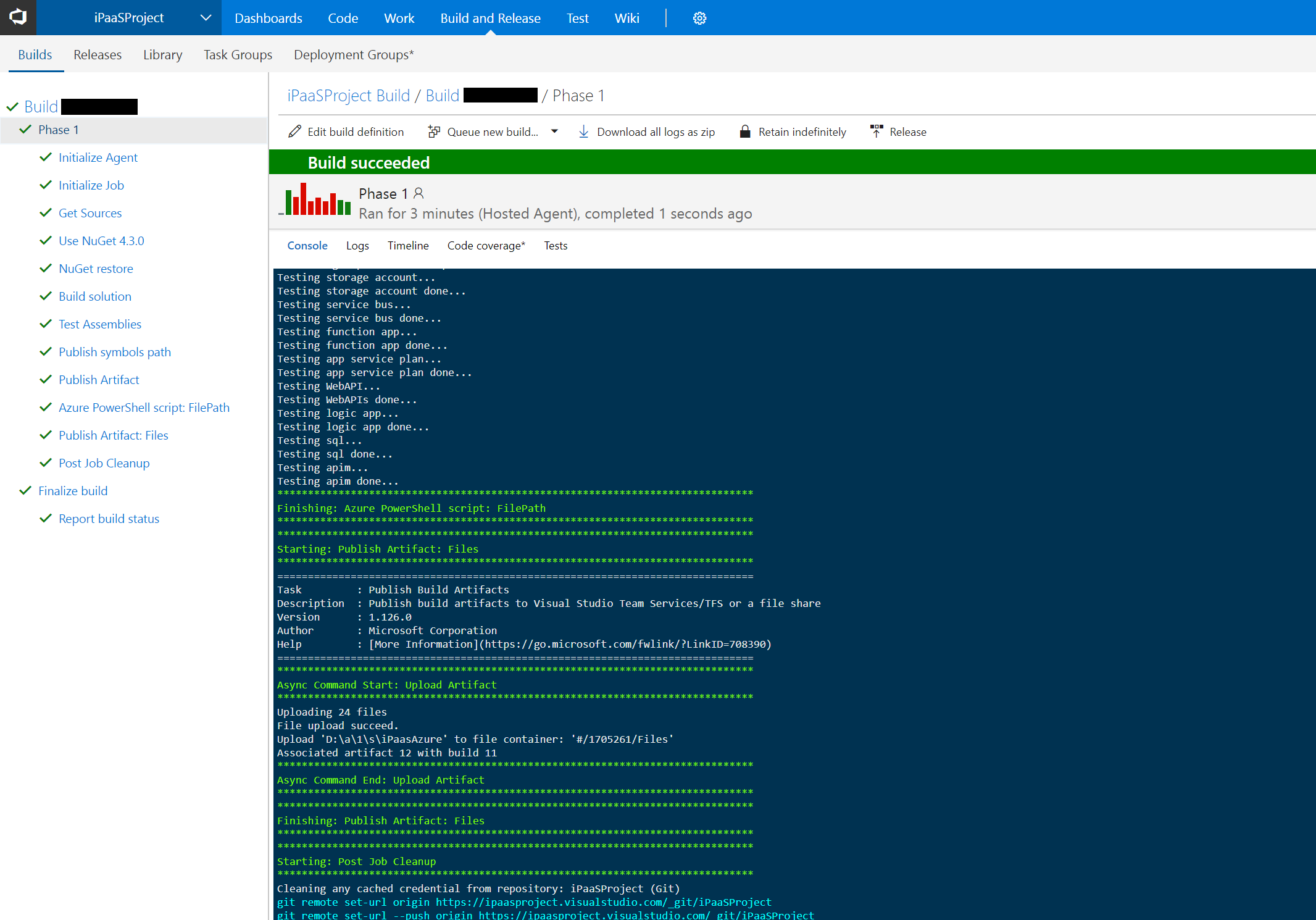Select the Test Assemblies step
Screen dimensions: 1316x920
pyautogui.click(x=100, y=324)
